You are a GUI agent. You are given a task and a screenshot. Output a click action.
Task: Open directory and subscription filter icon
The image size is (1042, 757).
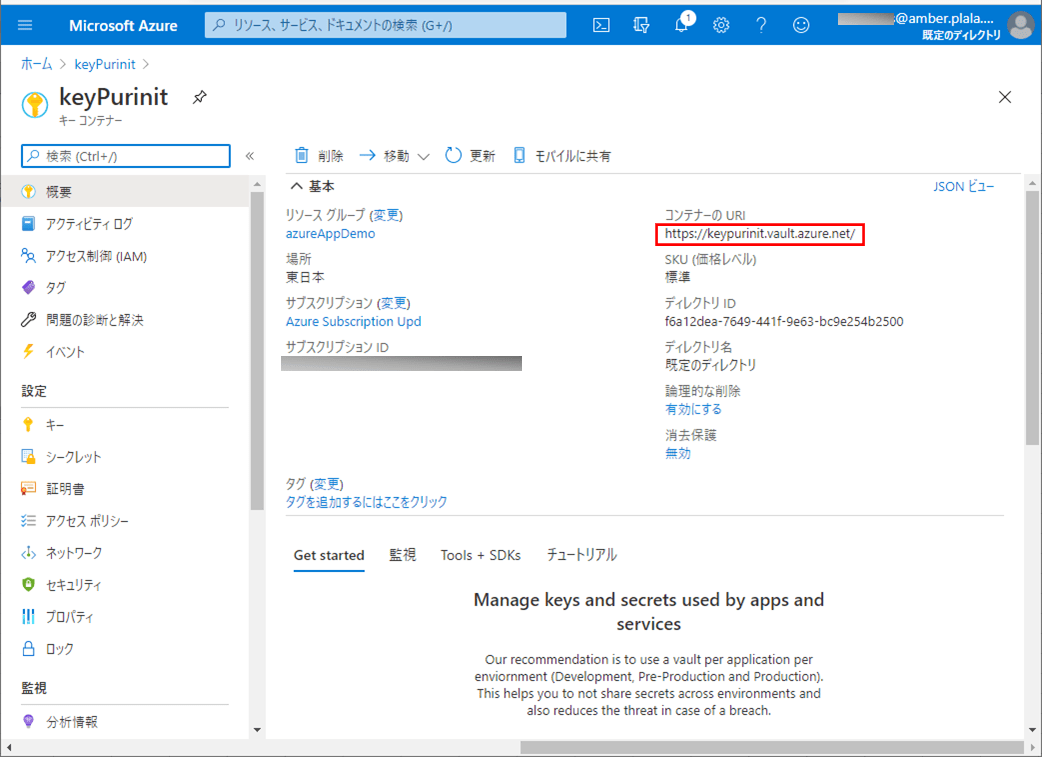[x=641, y=25]
